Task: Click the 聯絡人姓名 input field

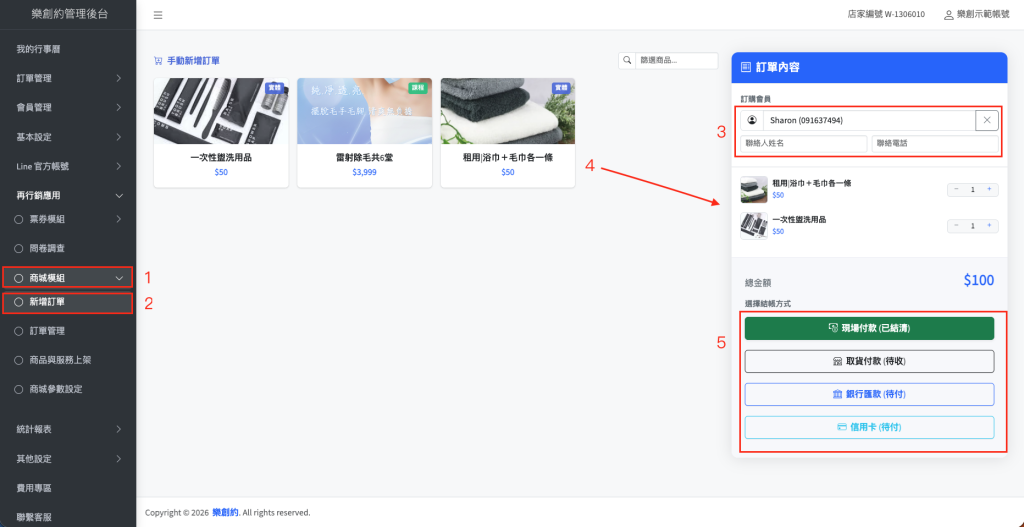Action: pyautogui.click(x=804, y=144)
